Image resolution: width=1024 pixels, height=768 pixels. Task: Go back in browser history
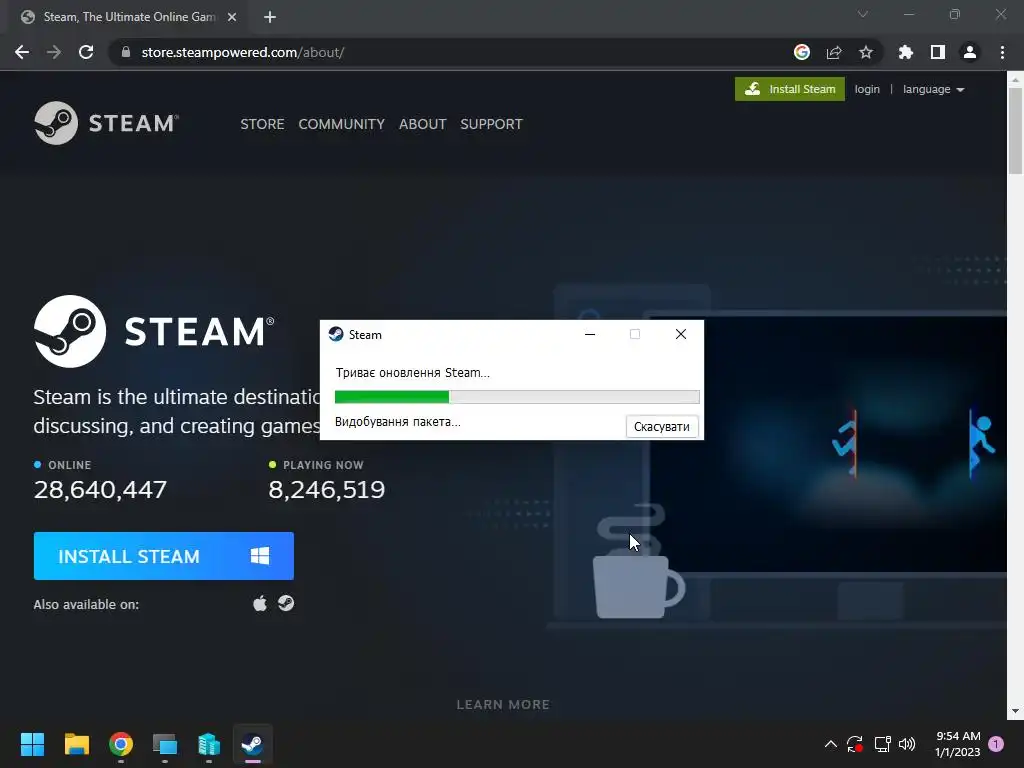[22, 52]
